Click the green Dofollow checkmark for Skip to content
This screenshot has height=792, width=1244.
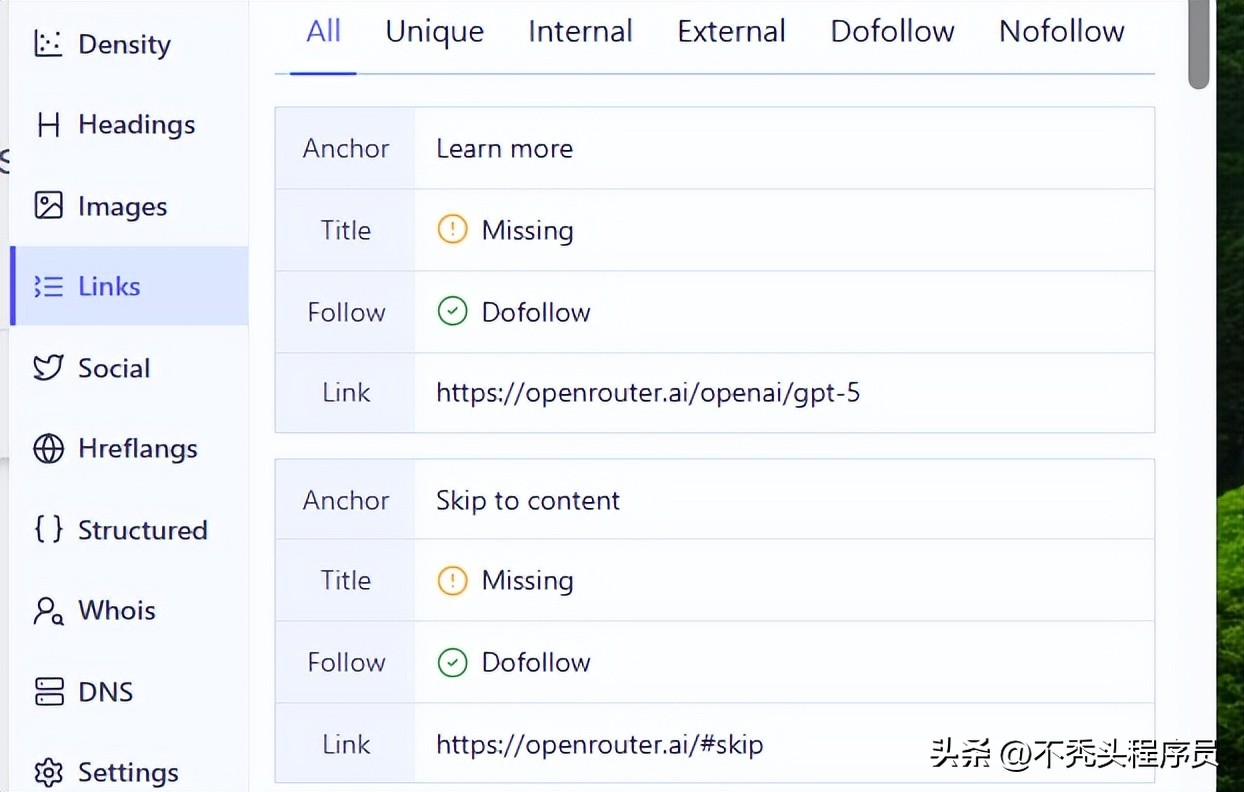click(452, 662)
